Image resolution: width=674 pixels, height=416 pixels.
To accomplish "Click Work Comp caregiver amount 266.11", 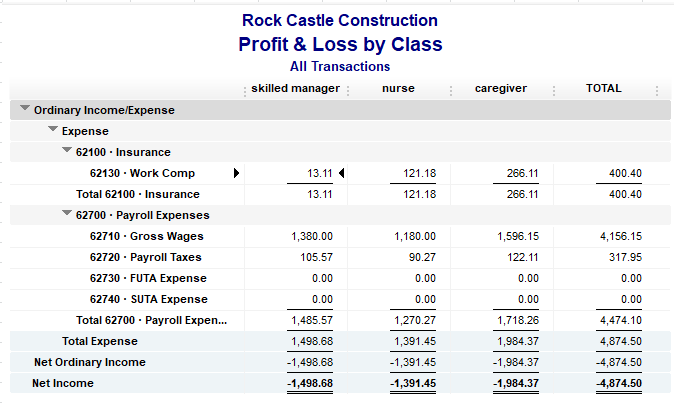I will tap(522, 173).
